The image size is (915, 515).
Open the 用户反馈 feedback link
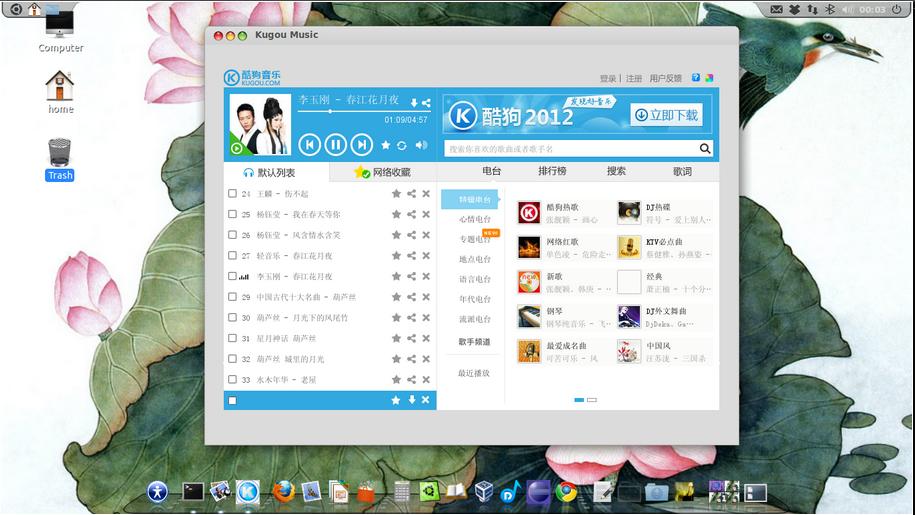click(x=666, y=78)
